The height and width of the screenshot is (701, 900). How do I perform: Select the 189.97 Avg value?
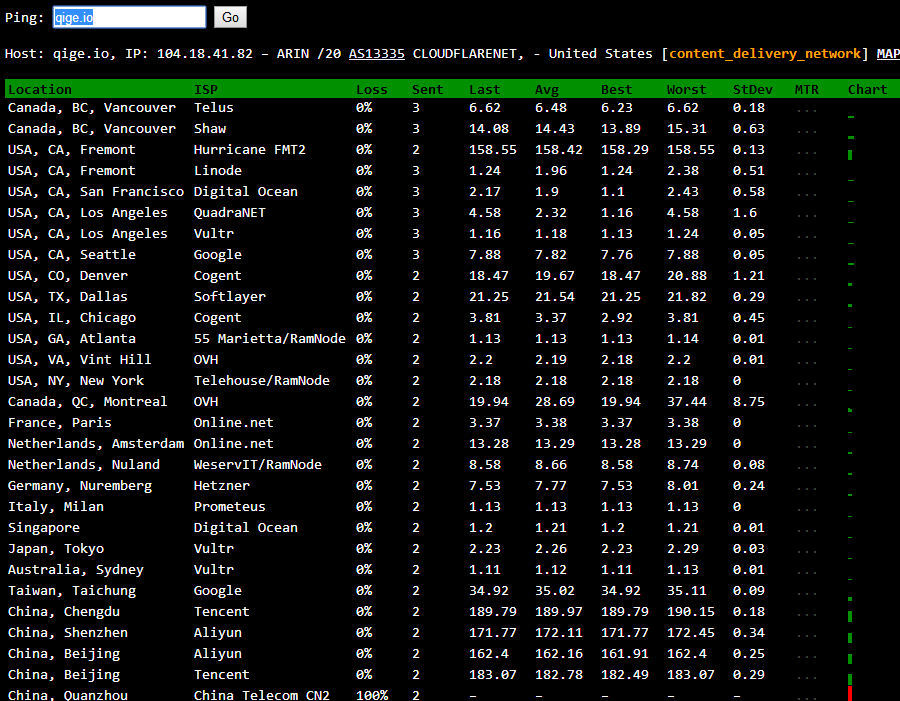click(x=558, y=612)
